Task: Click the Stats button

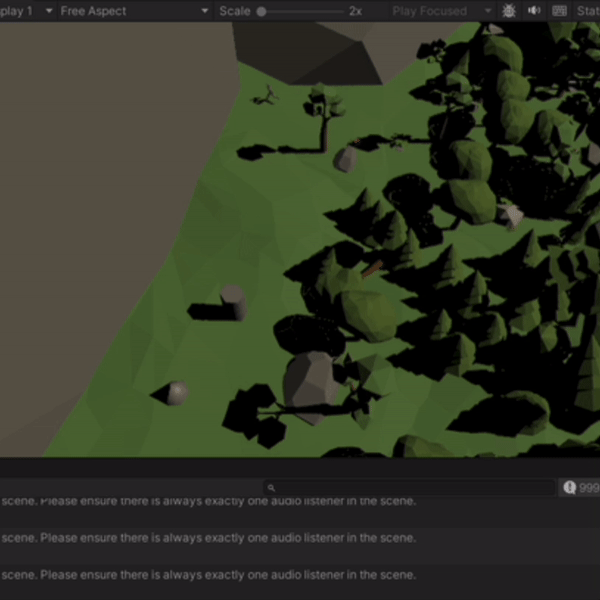Action: pos(588,11)
